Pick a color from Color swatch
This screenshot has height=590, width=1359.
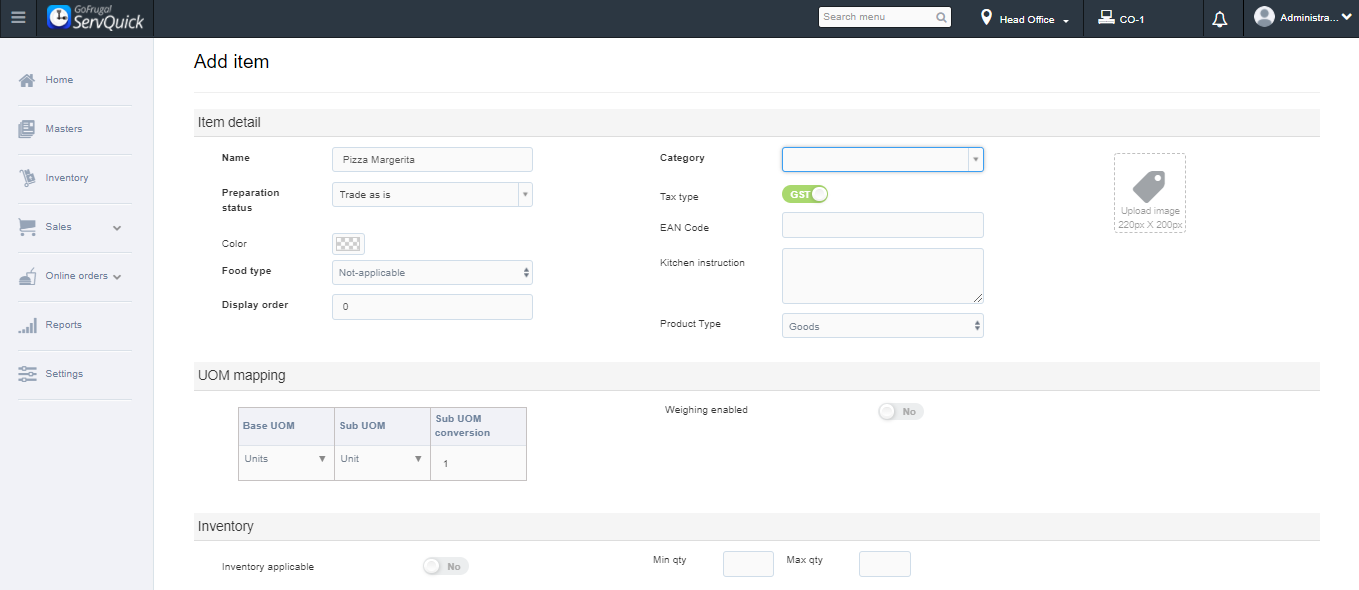tap(348, 244)
